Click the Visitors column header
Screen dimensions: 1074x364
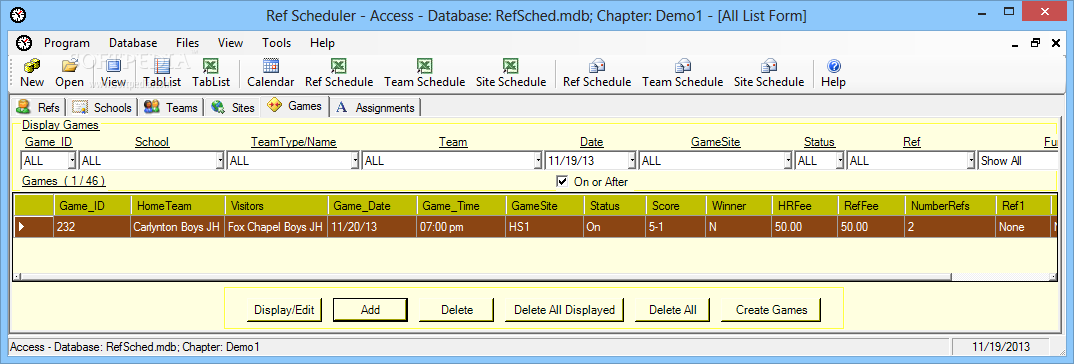[x=276, y=206]
